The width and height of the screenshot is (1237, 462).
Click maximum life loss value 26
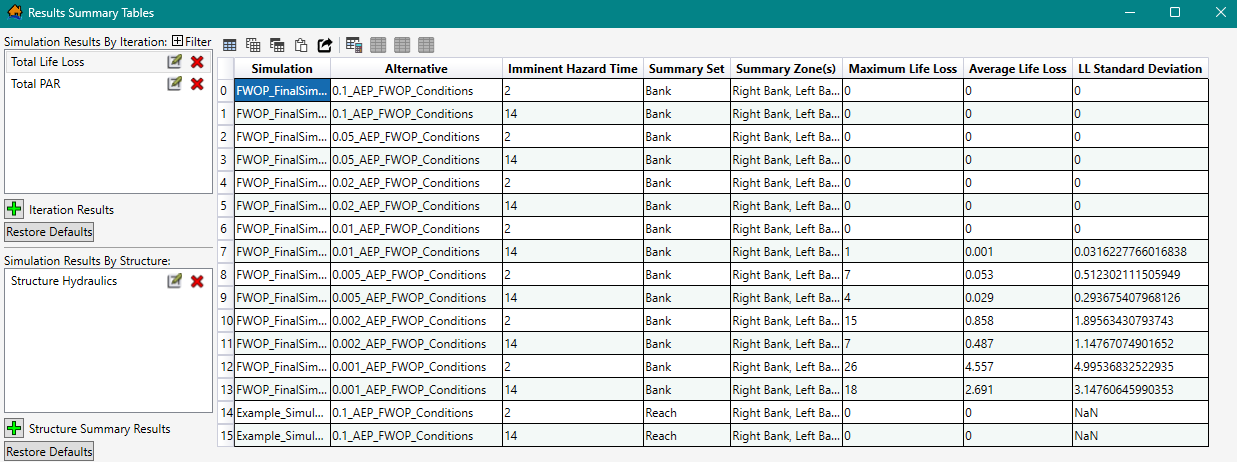click(902, 367)
